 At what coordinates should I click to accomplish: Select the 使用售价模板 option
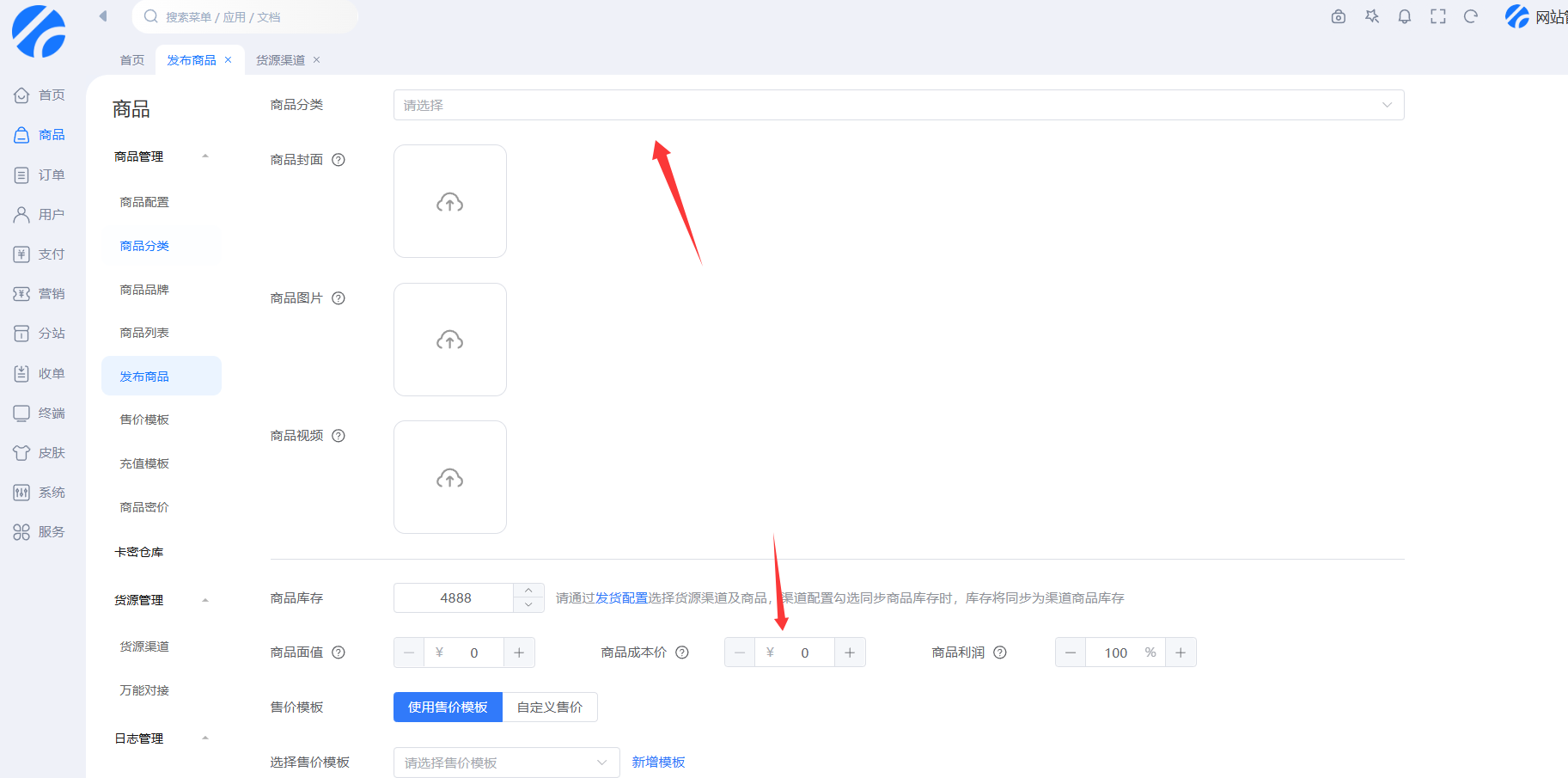coord(448,707)
